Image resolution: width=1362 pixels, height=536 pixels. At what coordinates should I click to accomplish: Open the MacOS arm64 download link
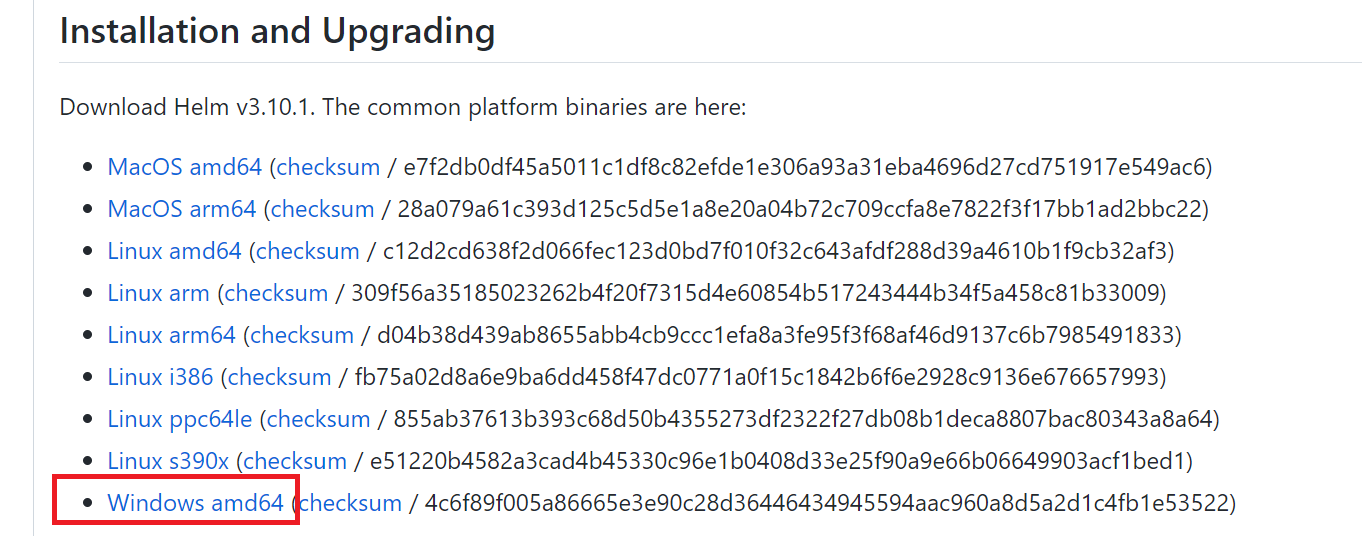pyautogui.click(x=182, y=209)
